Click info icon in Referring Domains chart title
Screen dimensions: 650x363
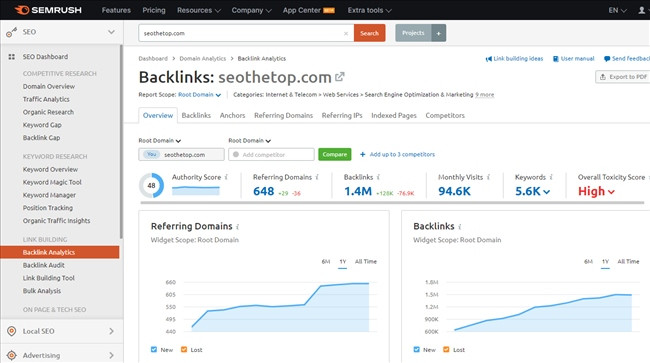click(238, 227)
